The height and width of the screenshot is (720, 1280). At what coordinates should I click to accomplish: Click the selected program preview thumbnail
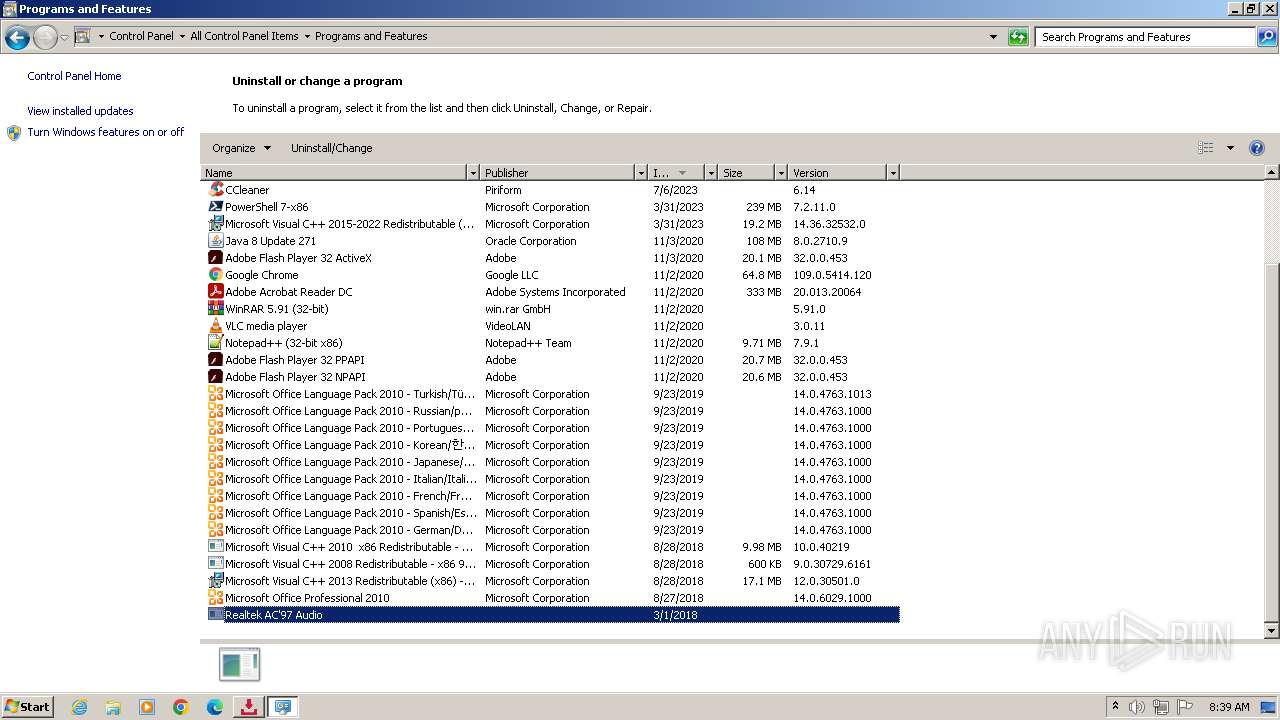(240, 665)
